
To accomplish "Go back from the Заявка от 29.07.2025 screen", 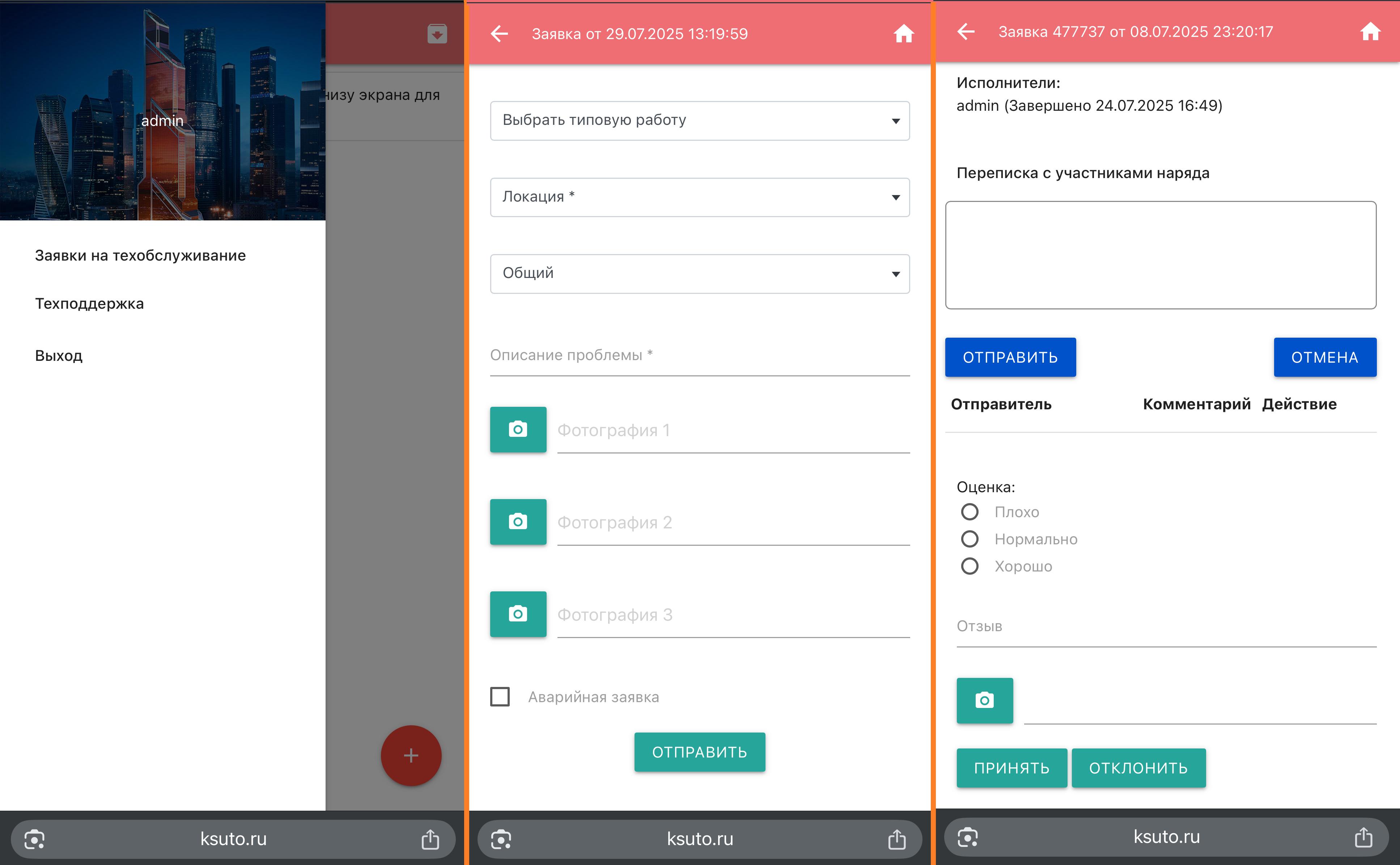I will pos(499,34).
